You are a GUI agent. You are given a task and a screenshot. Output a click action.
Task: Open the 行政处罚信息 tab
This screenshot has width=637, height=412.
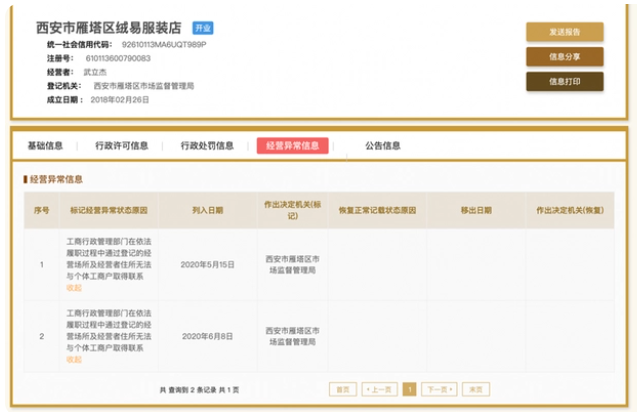point(207,146)
